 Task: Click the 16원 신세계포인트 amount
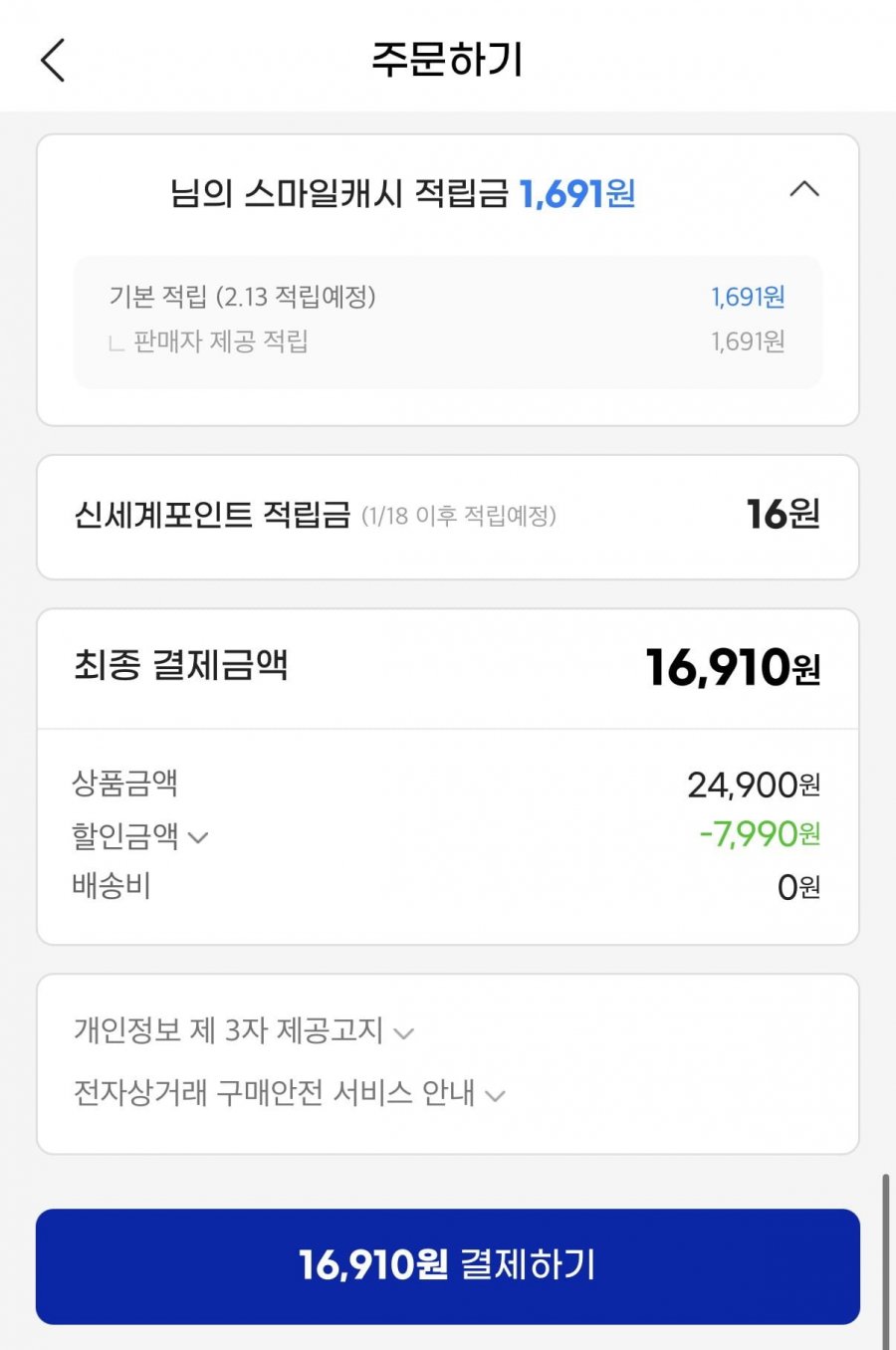(x=783, y=515)
